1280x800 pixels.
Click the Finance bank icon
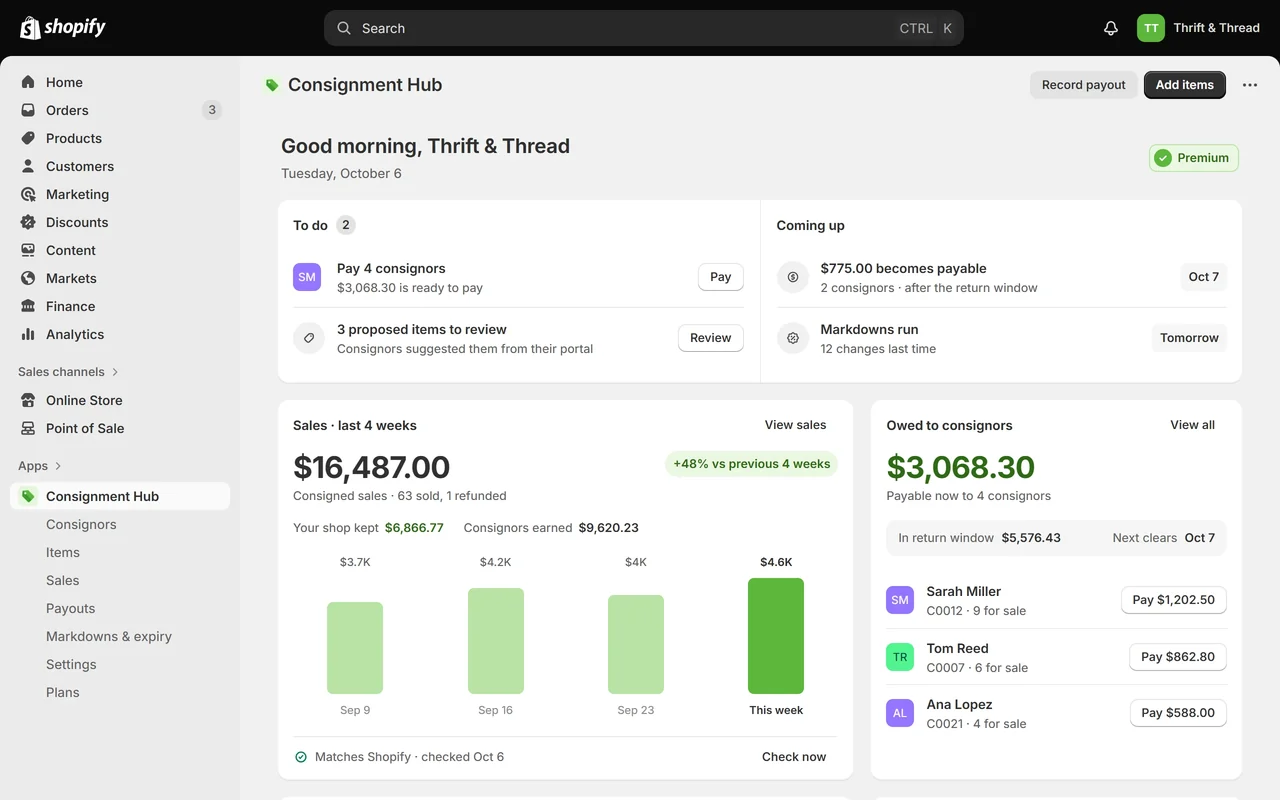28,306
